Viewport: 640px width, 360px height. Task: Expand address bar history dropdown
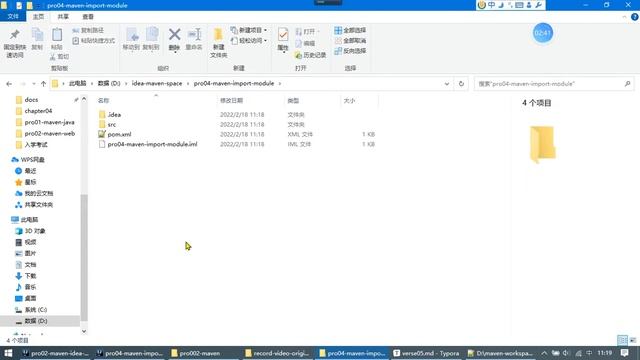pyautogui.click(x=447, y=84)
